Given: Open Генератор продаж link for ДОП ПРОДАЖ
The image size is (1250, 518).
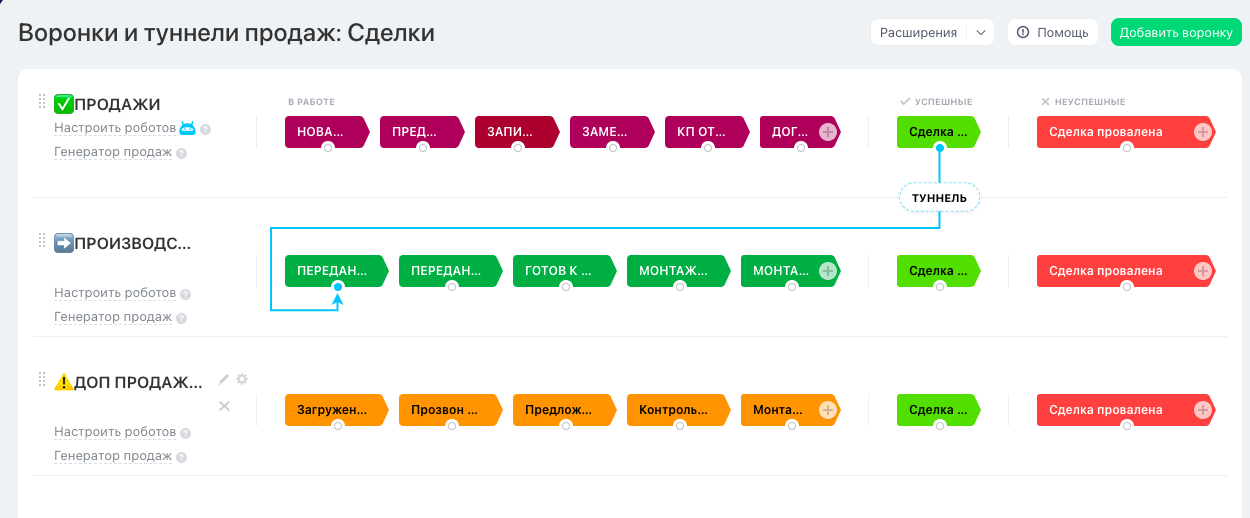Looking at the screenshot, I should coord(113,456).
